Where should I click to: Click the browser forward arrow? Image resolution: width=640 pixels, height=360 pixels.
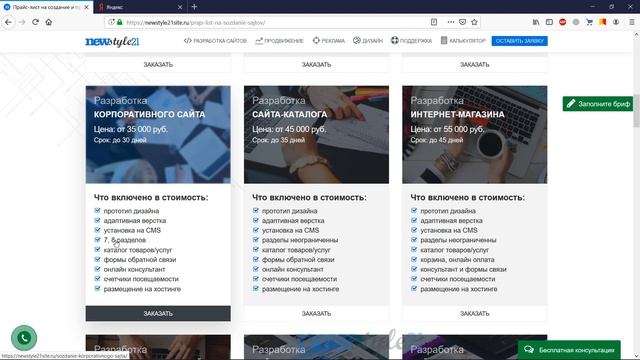click(22, 22)
